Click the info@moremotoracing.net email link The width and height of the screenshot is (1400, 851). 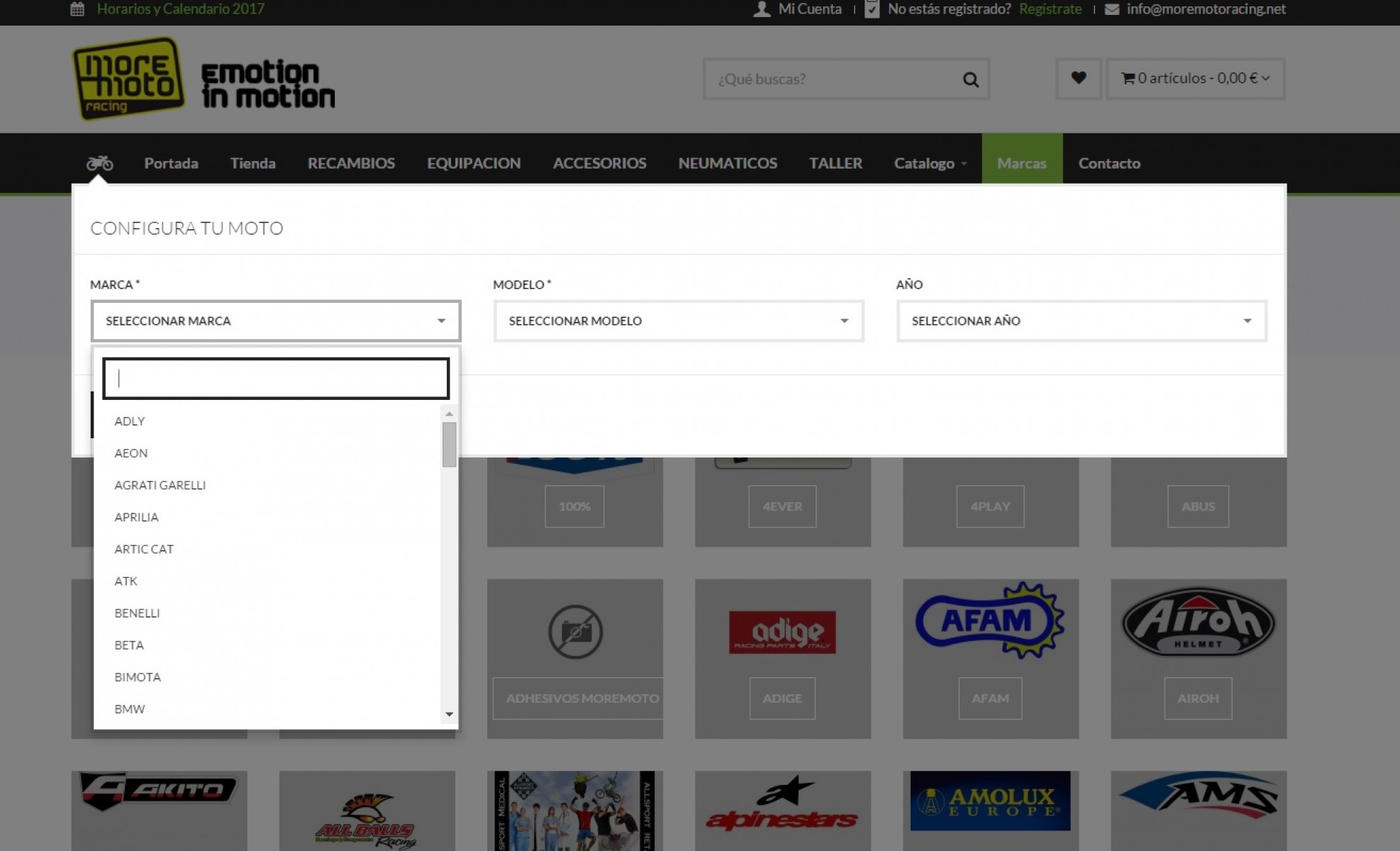click(x=1206, y=9)
